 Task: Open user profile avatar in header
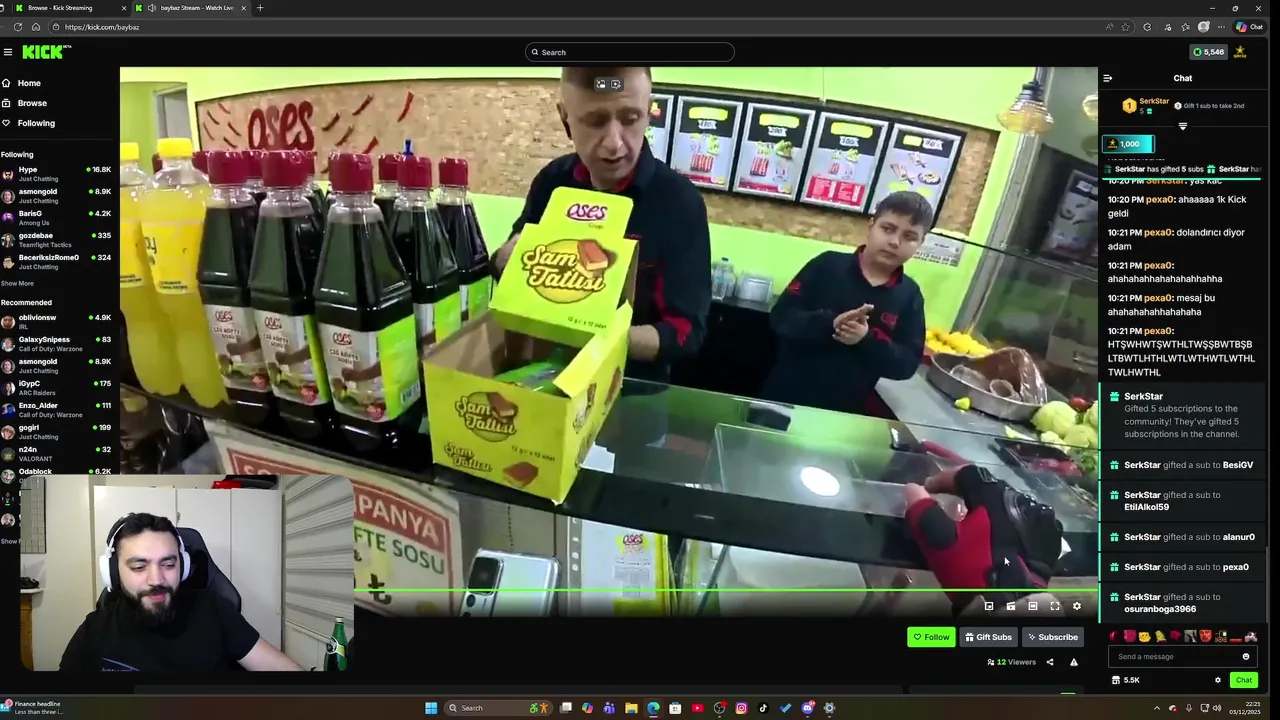pos(1240,52)
